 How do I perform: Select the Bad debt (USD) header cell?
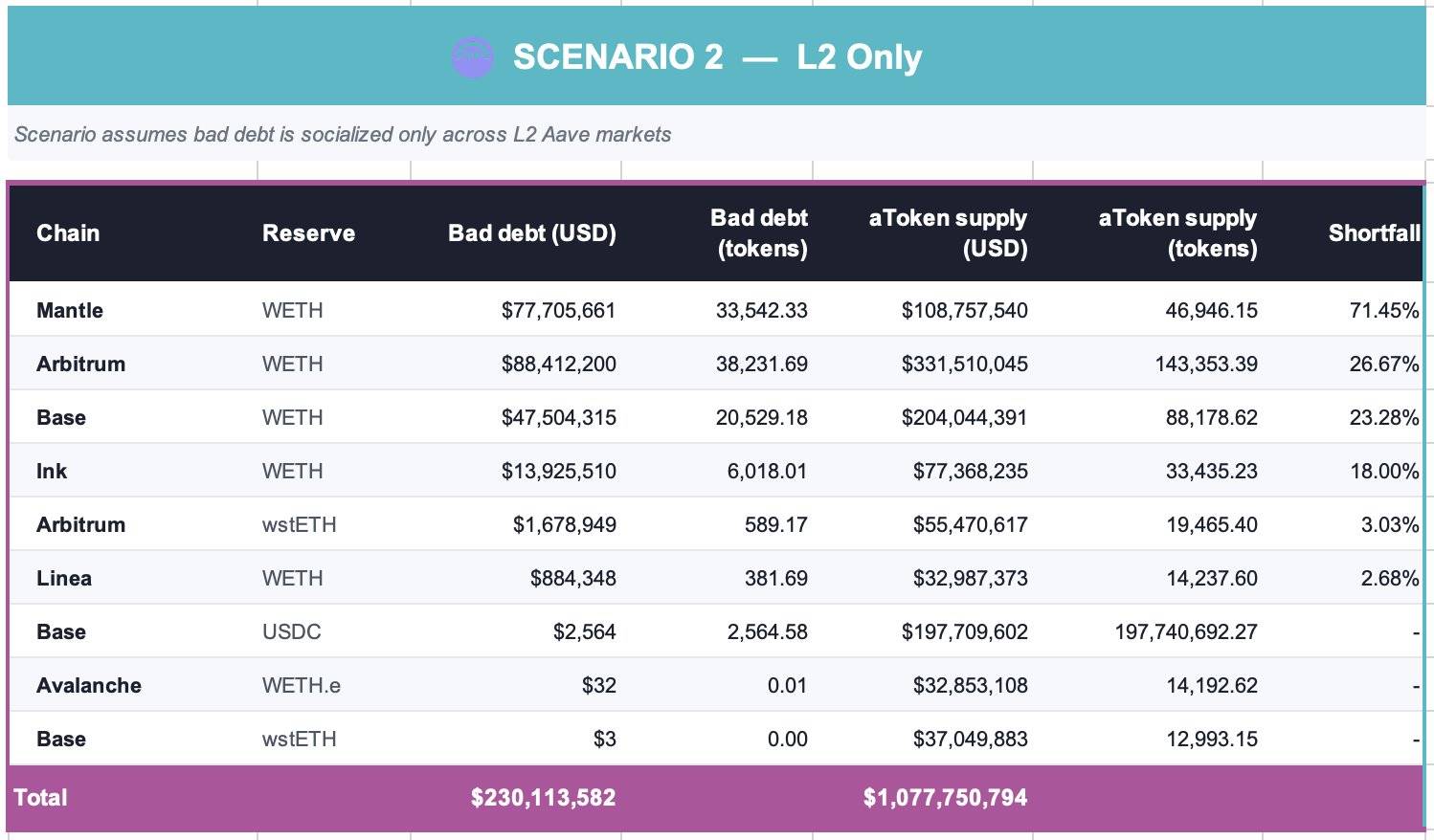531,233
